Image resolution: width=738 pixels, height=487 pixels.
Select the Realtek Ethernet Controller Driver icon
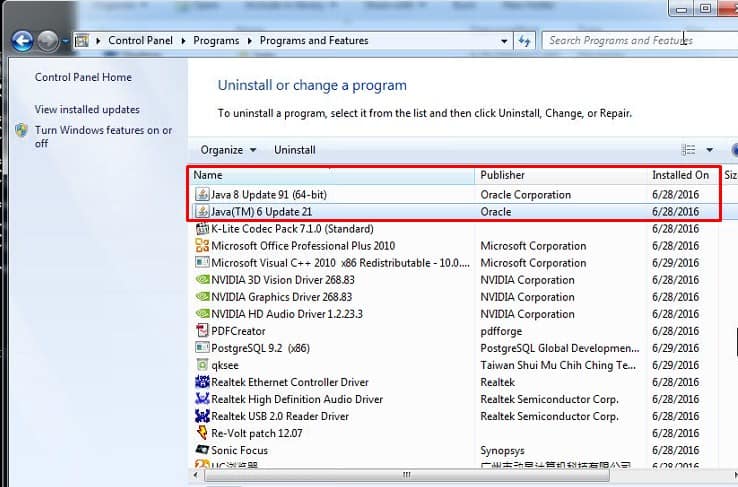click(202, 382)
